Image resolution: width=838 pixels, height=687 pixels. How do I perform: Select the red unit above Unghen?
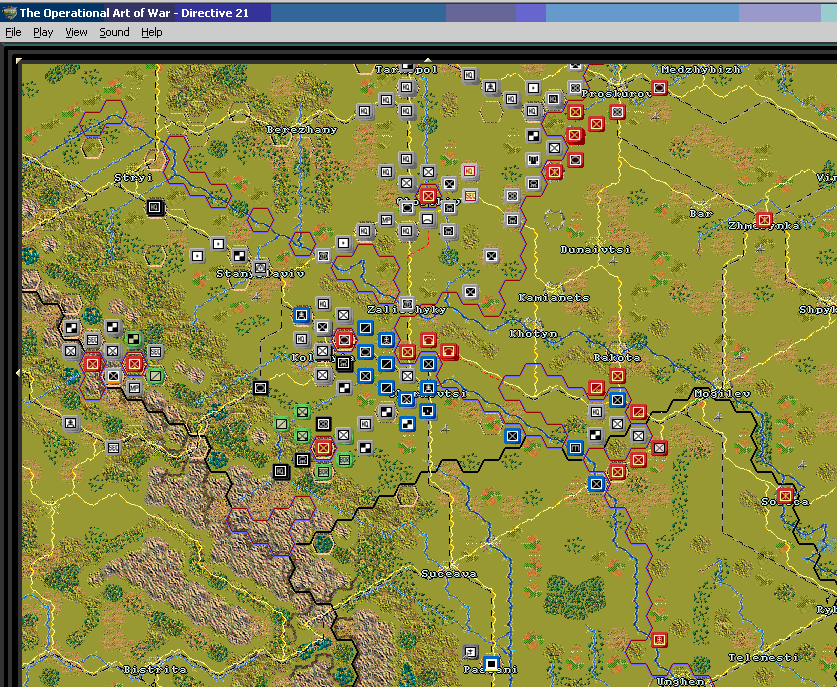(x=659, y=639)
